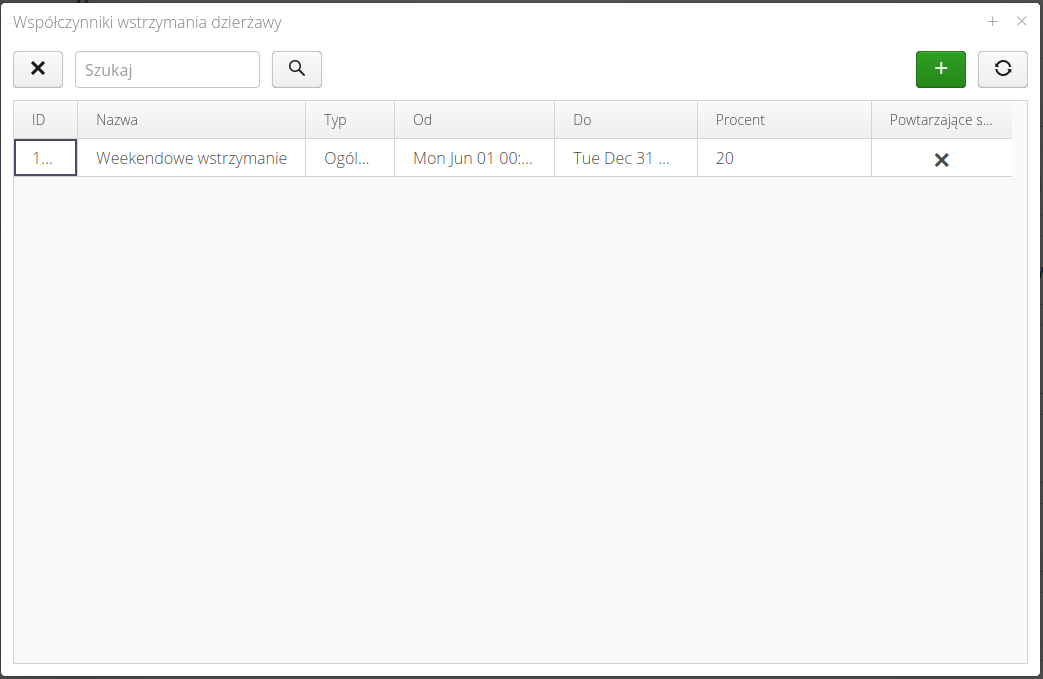Click the Tue Dec 31 end date cell

(625, 158)
